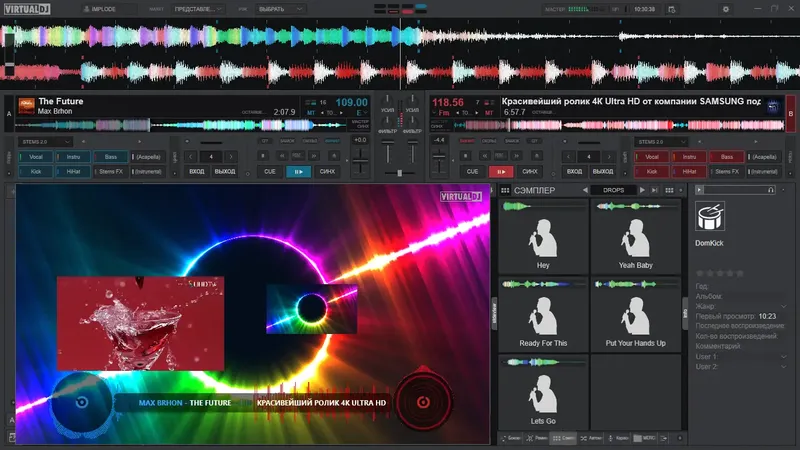Open STEMS 2.0 dropdown on deck A
The height and width of the screenshot is (450, 800).
[45, 142]
